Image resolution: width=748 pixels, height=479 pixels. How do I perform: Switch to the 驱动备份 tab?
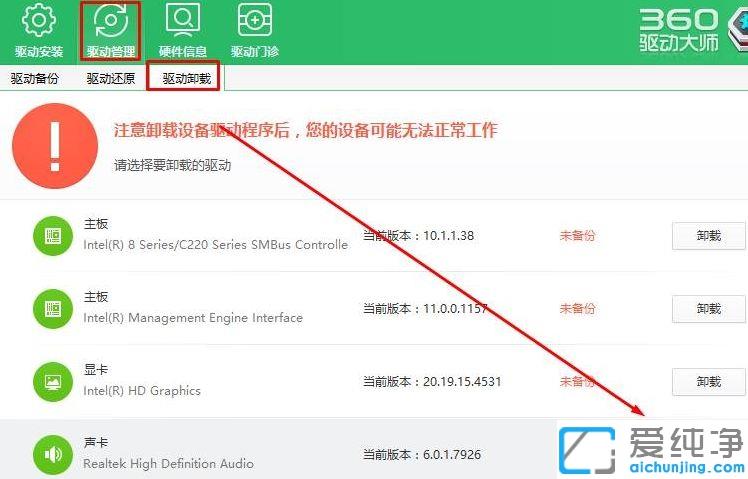click(x=35, y=78)
